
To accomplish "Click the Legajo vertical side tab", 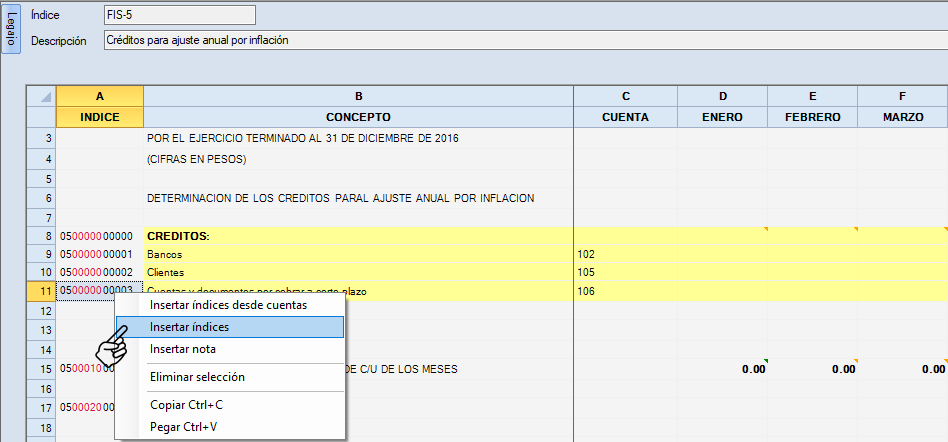I will pos(11,29).
